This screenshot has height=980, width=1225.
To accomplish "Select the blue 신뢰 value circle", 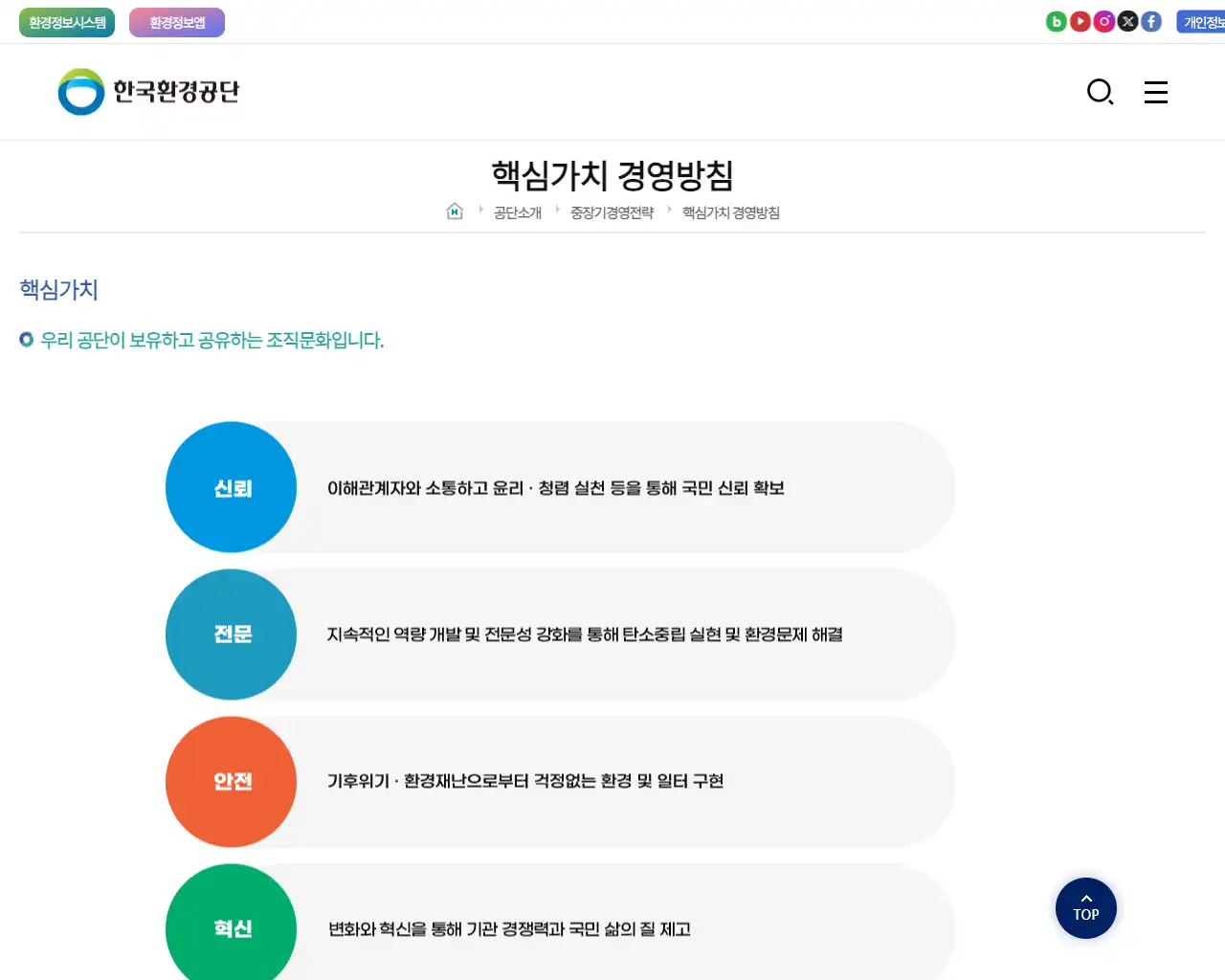I will coord(231,486).
